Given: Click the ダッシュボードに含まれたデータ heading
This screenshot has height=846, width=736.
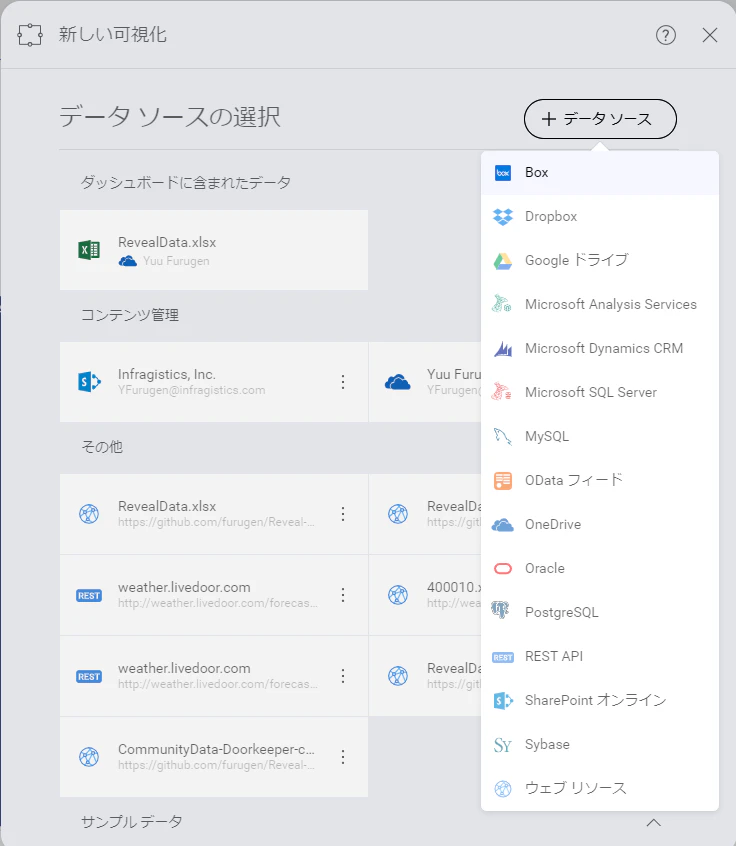Looking at the screenshot, I should (186, 182).
